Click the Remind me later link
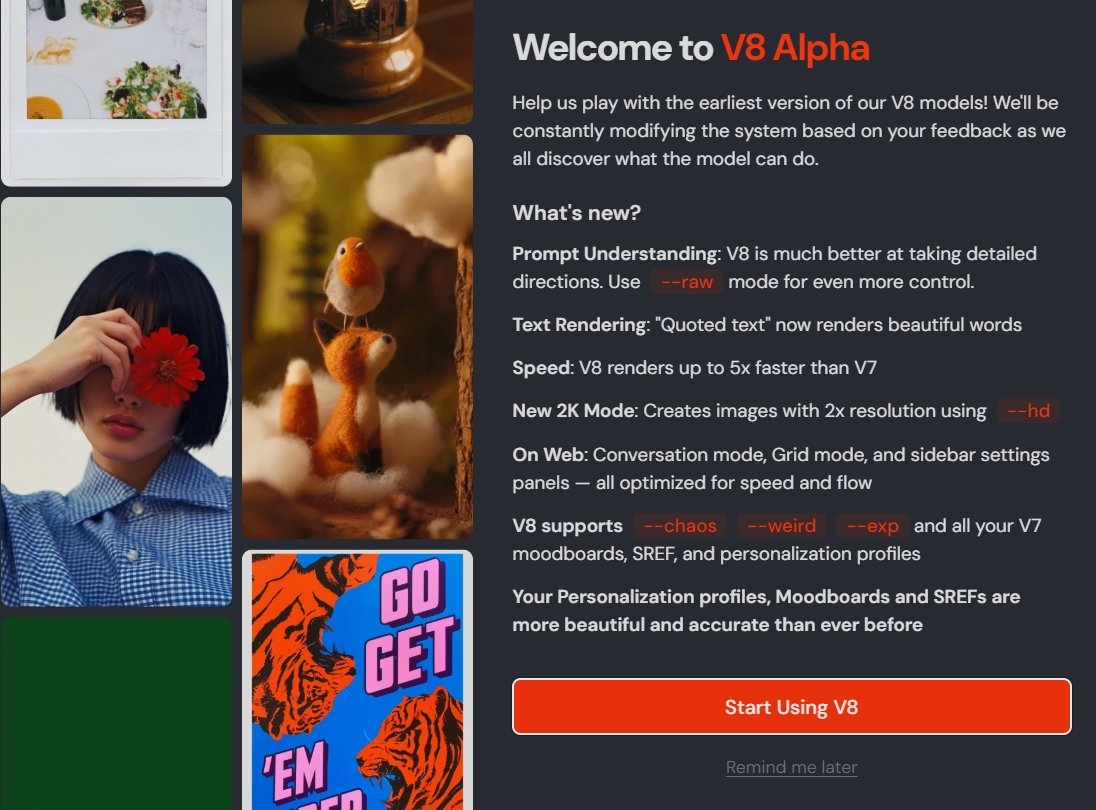This screenshot has width=1096, height=810. (791, 767)
